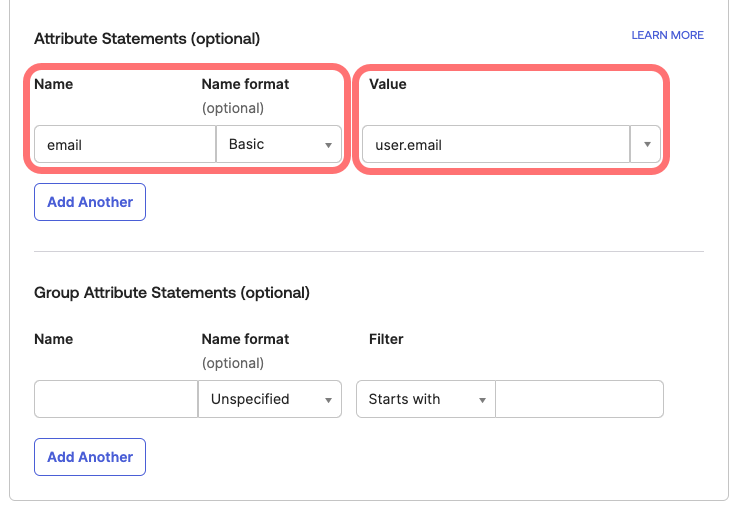Click the Name format label in group section

tap(245, 339)
